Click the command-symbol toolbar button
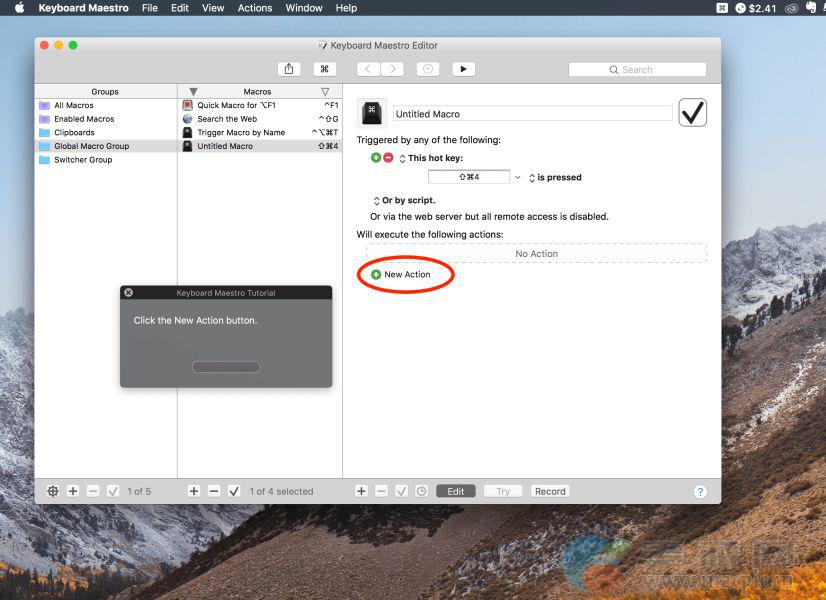 [324, 69]
